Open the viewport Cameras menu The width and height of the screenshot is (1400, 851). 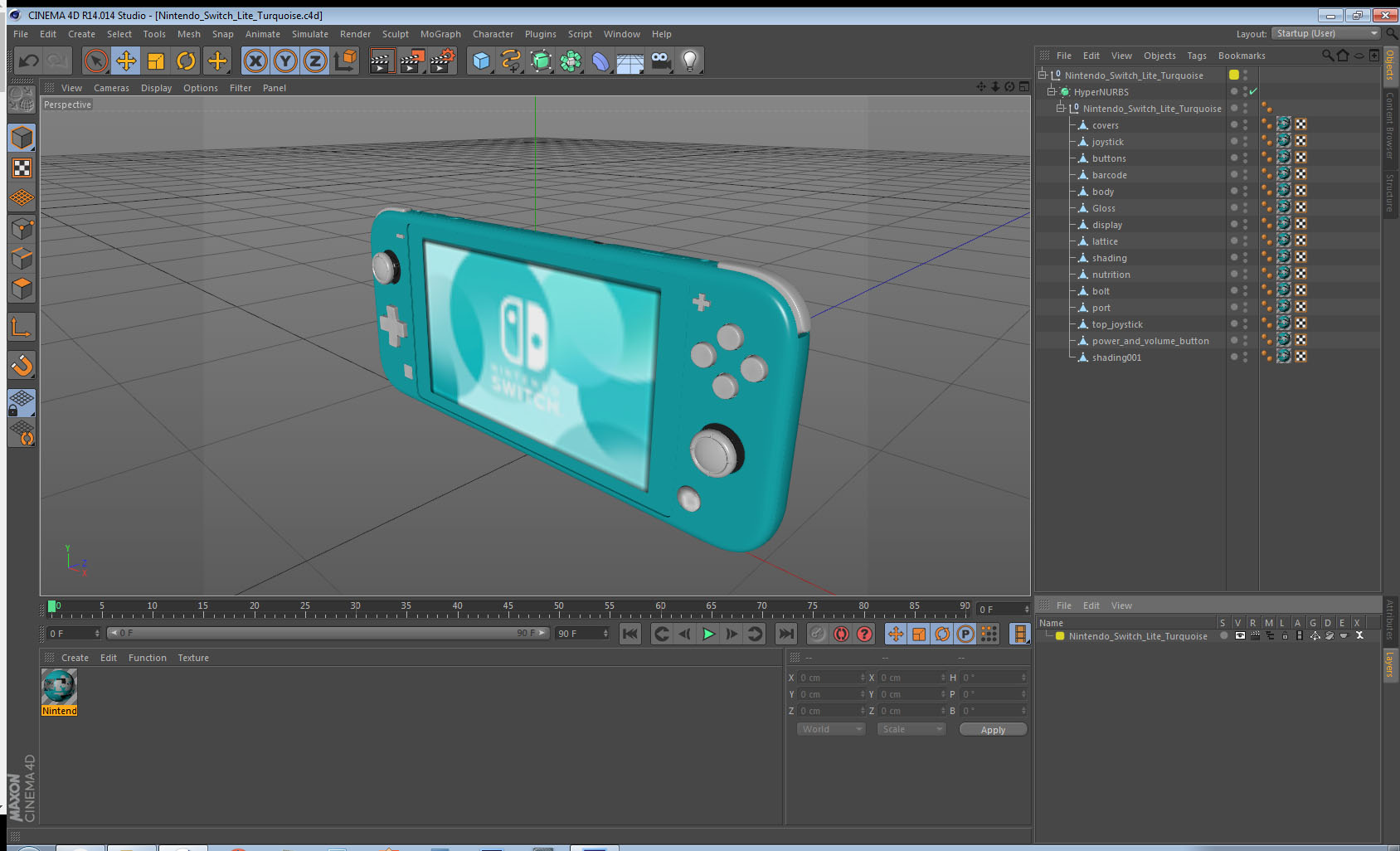tap(111, 88)
